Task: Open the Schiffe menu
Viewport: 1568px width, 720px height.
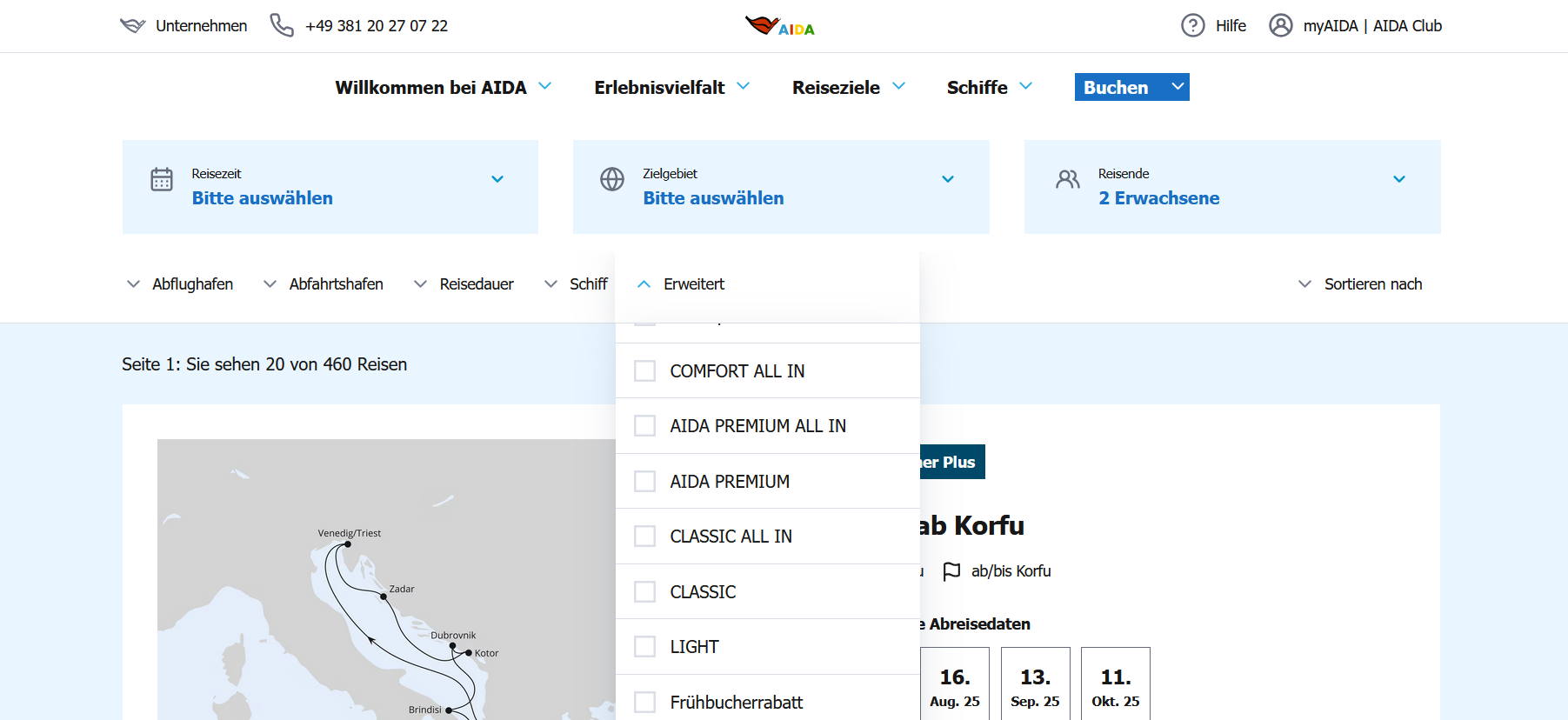Action: coord(990,87)
